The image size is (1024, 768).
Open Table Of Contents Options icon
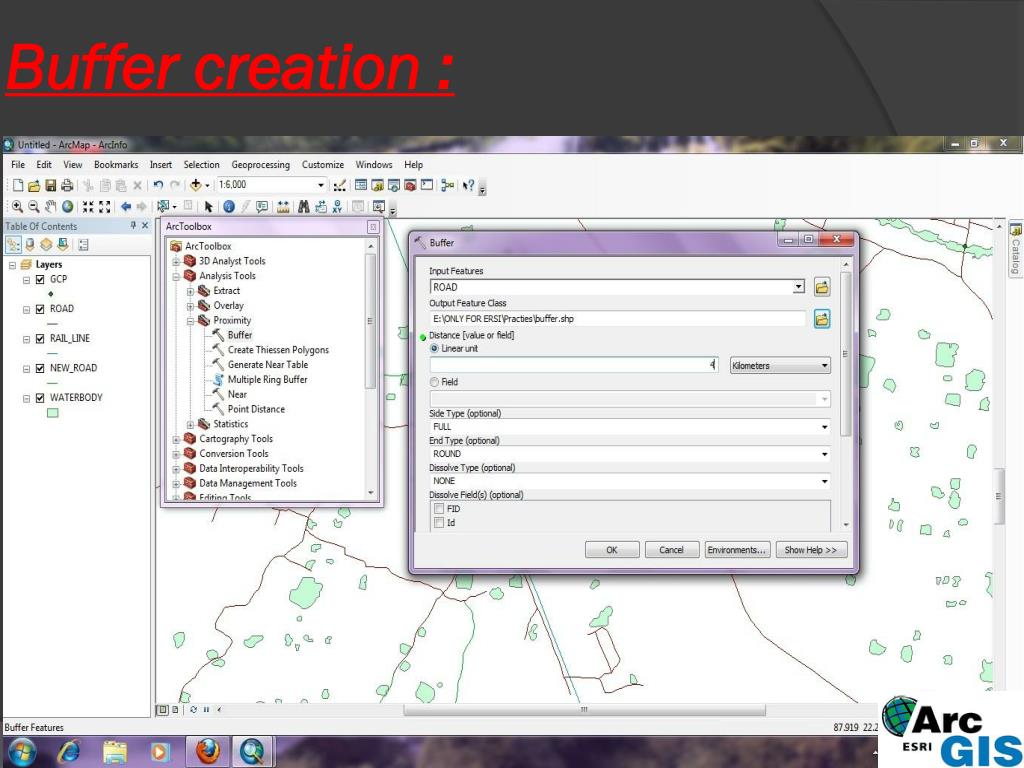pos(83,245)
